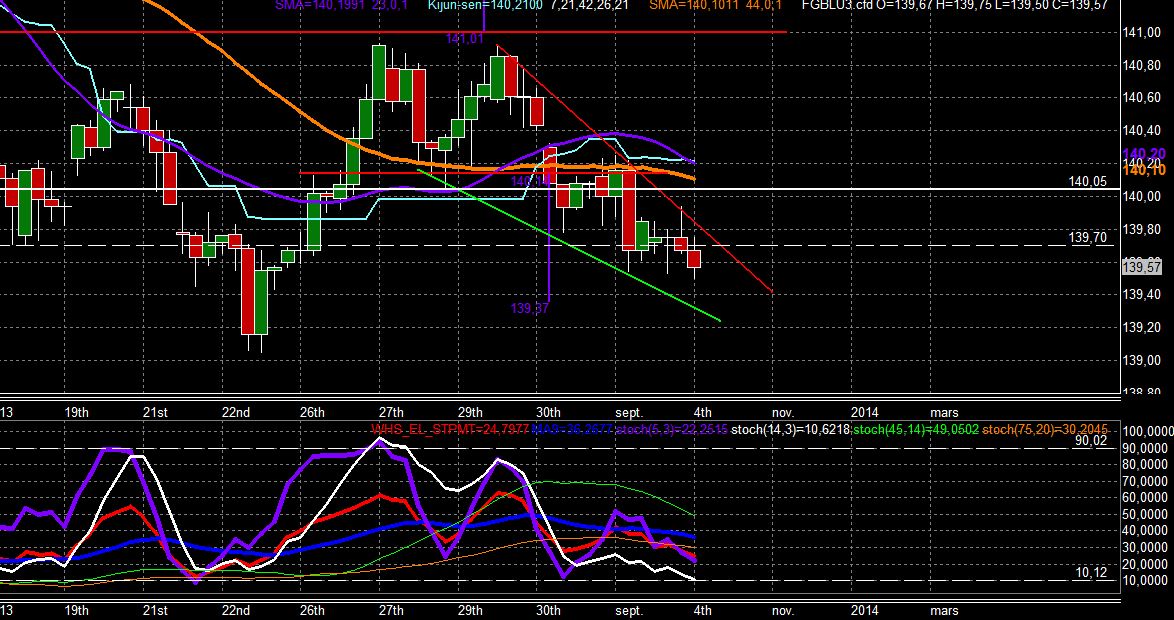The image size is (1174, 620).
Task: Click the 139,20 price axis label
Action: [1143, 327]
